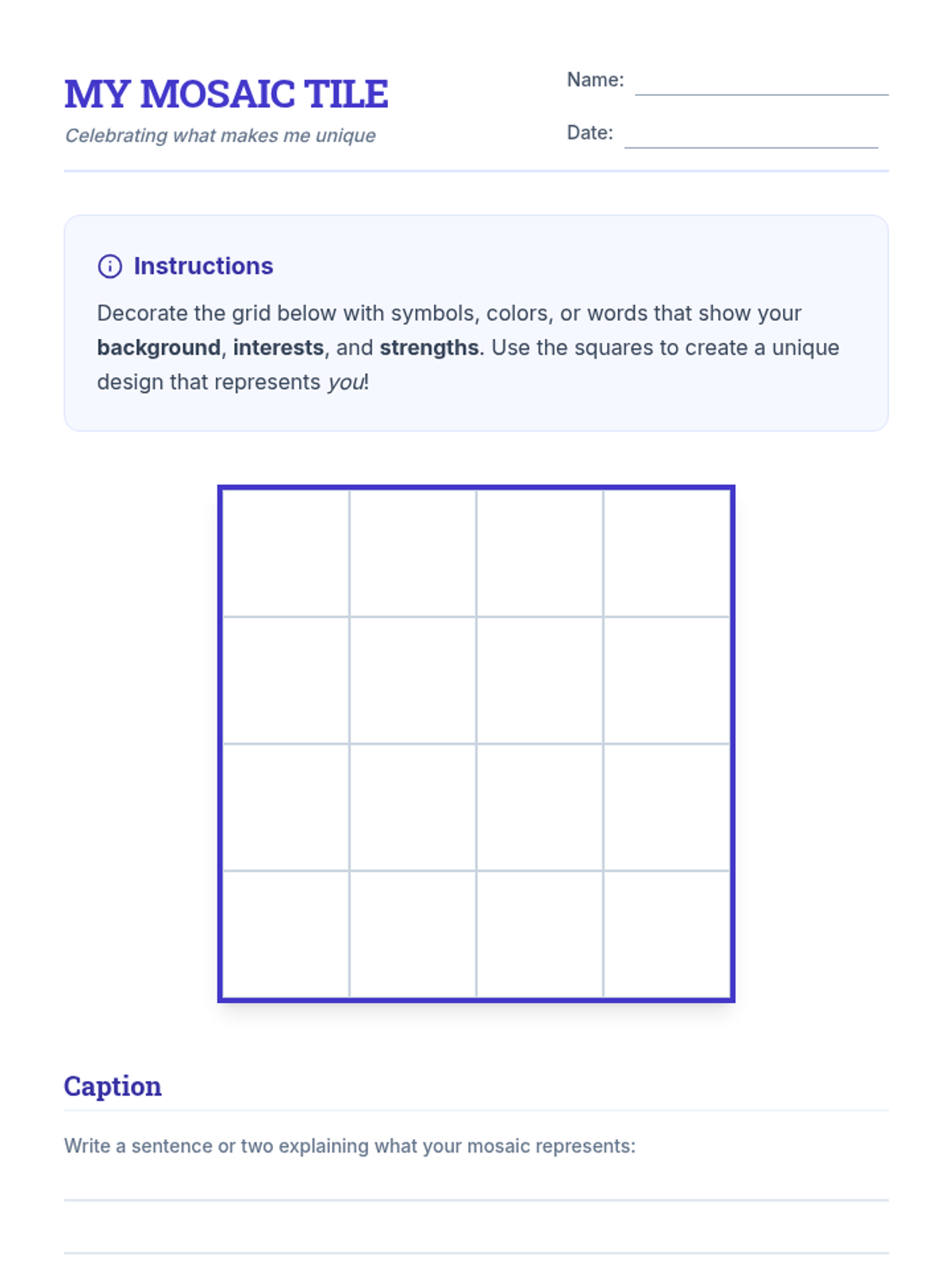952x1270 pixels.
Task: Click the bold word 'background' in instructions
Action: pyautogui.click(x=159, y=348)
